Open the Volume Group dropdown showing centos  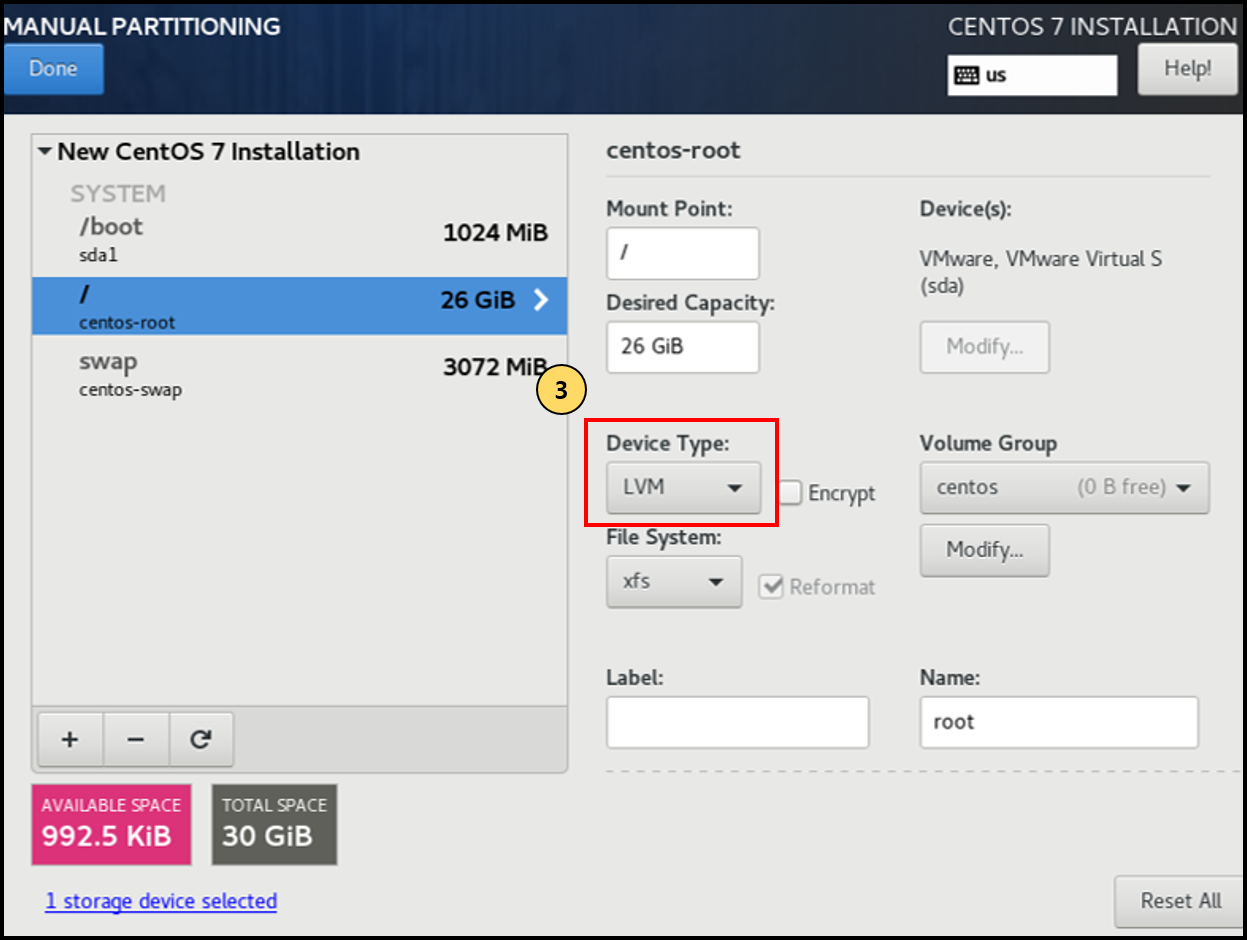pos(1064,488)
